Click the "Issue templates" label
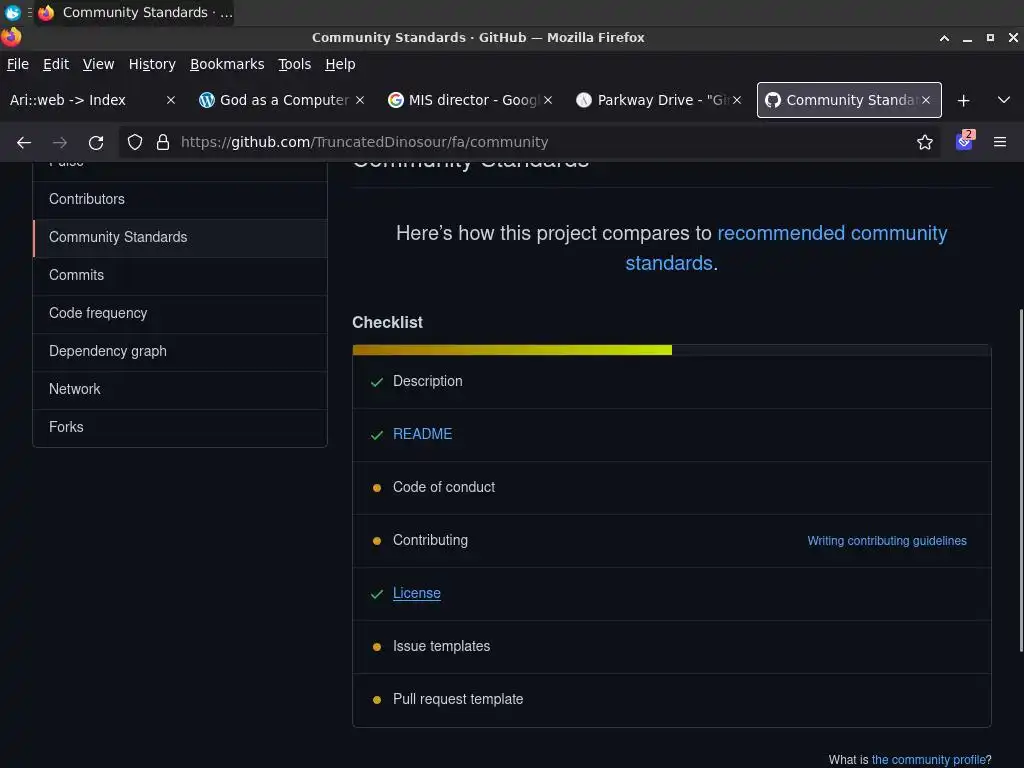The width and height of the screenshot is (1024, 768). pos(441,646)
